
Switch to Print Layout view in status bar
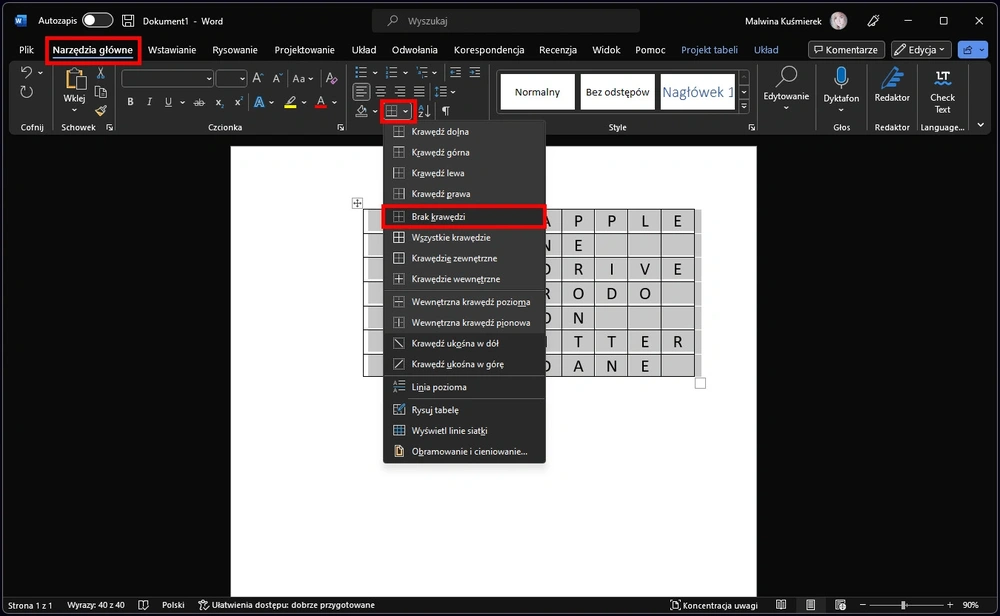click(x=811, y=605)
